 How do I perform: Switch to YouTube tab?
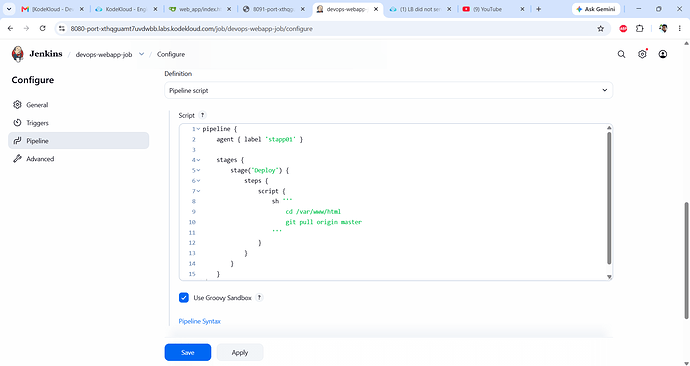pos(493,9)
